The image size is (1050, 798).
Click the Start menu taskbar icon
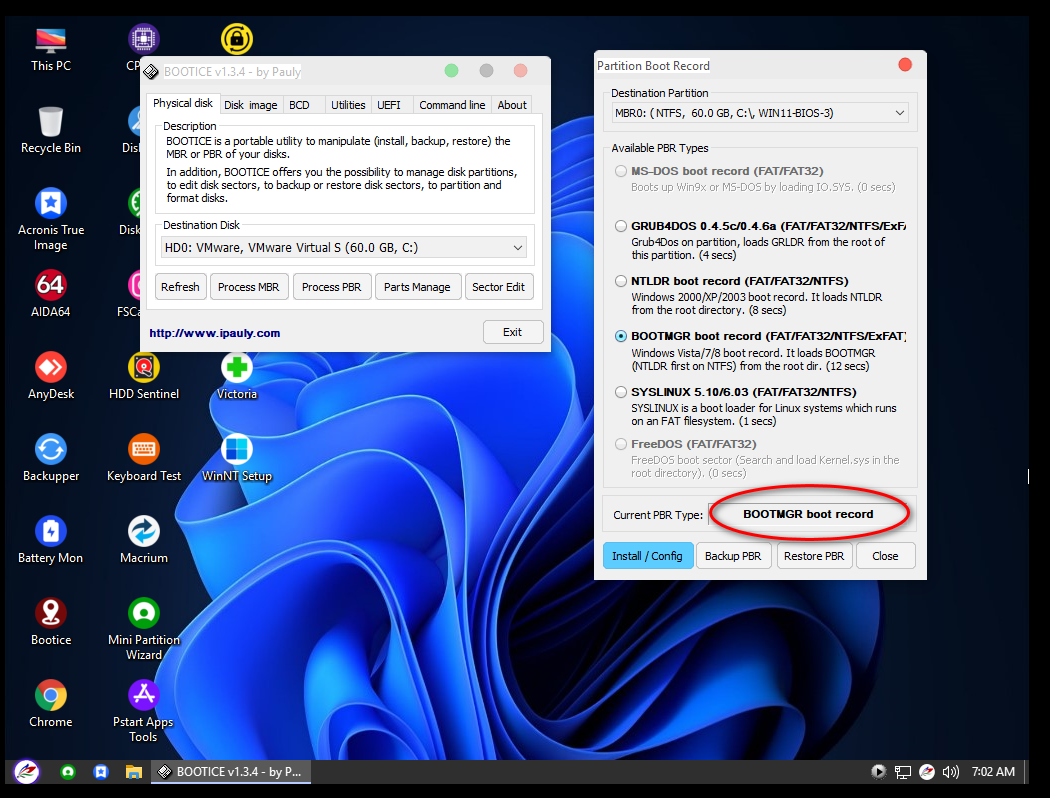pos(27,772)
